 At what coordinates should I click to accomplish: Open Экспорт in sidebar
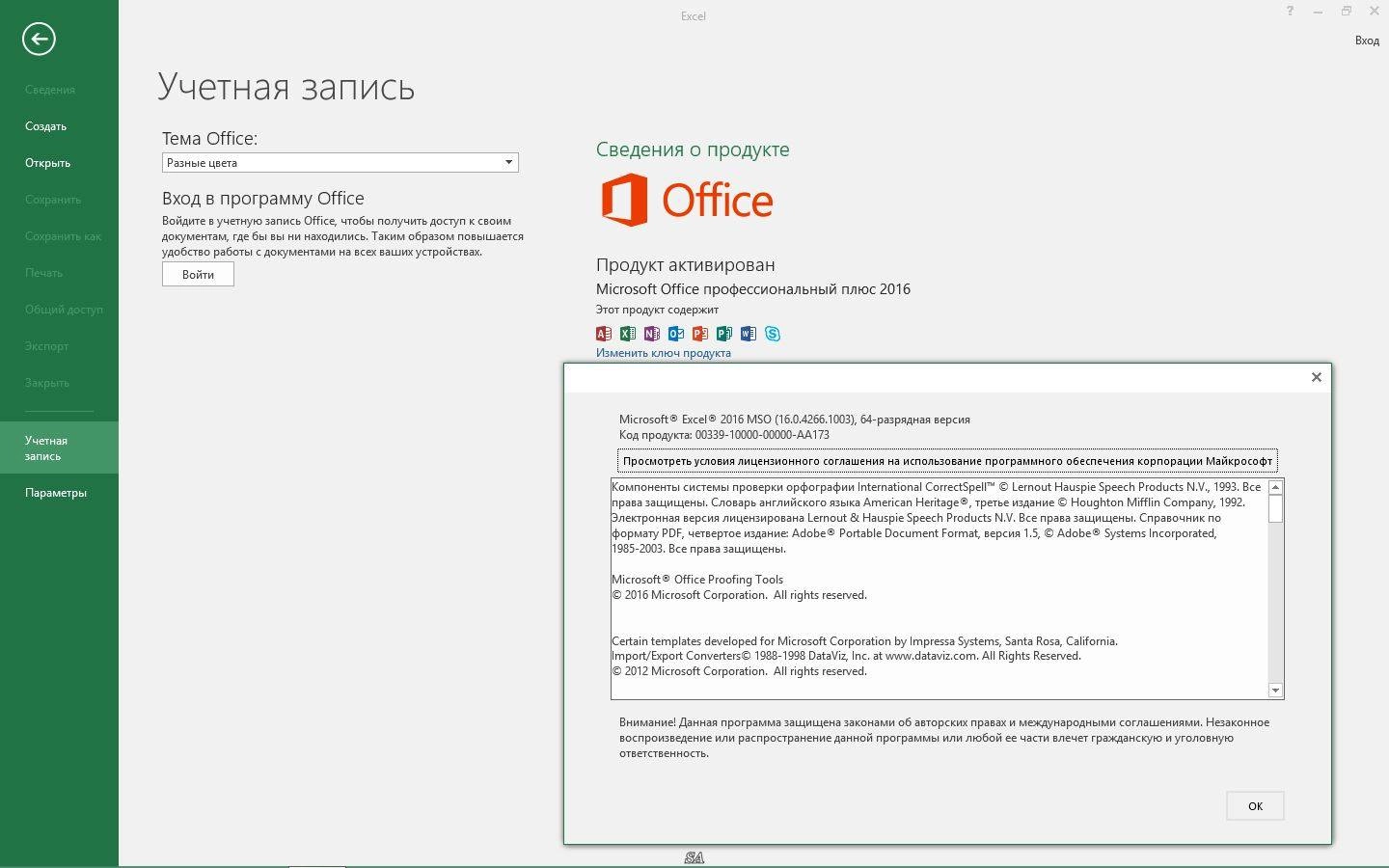point(47,346)
